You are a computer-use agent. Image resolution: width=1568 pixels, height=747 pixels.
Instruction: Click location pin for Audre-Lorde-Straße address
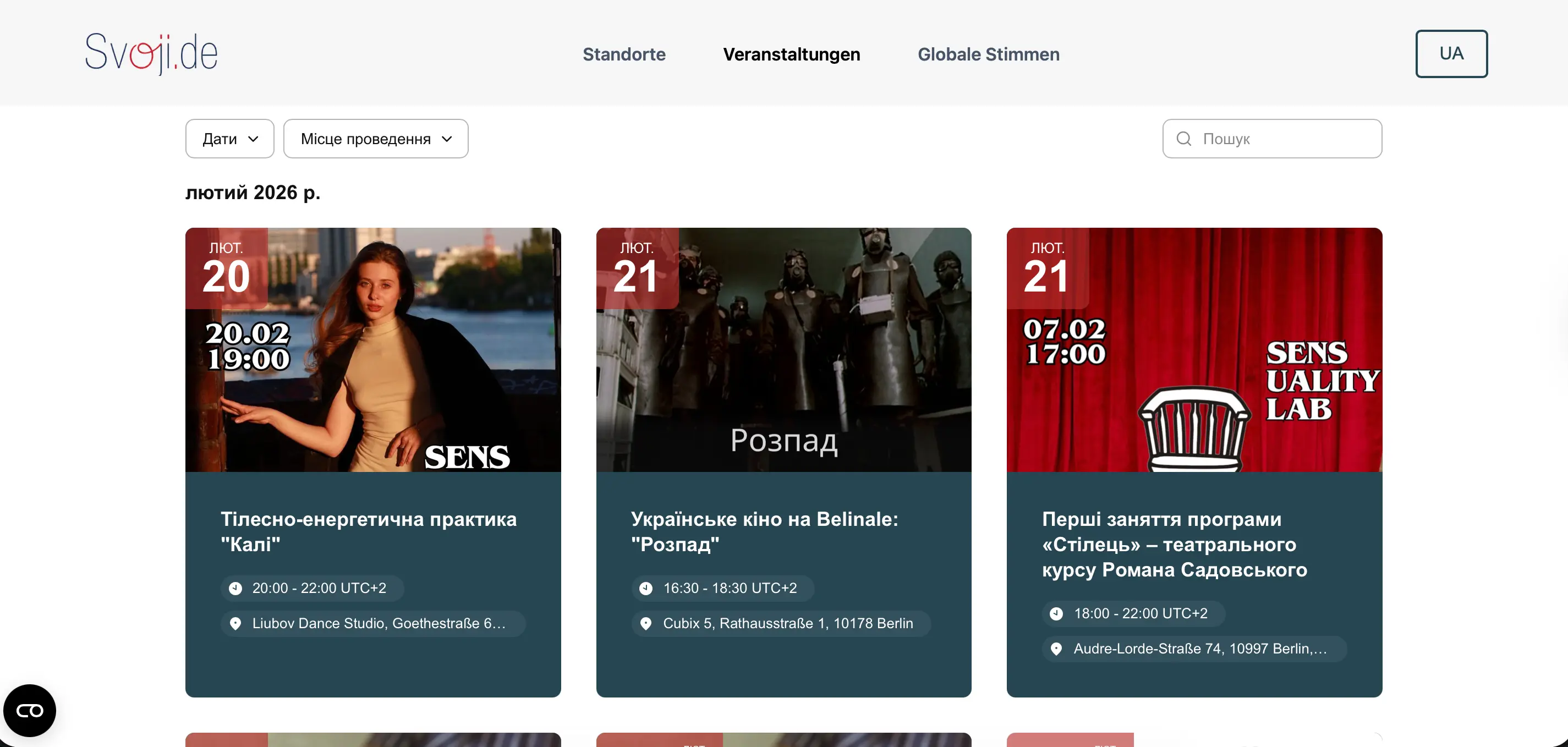click(x=1056, y=649)
